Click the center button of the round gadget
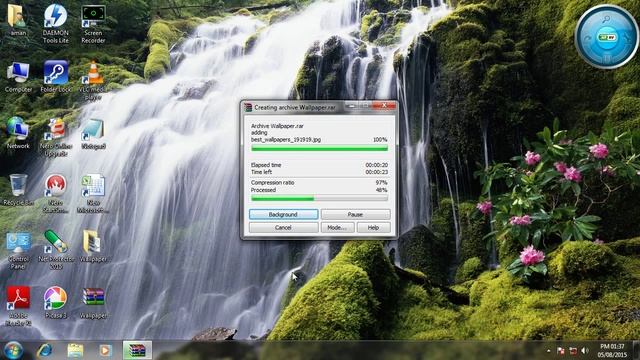 (607, 37)
